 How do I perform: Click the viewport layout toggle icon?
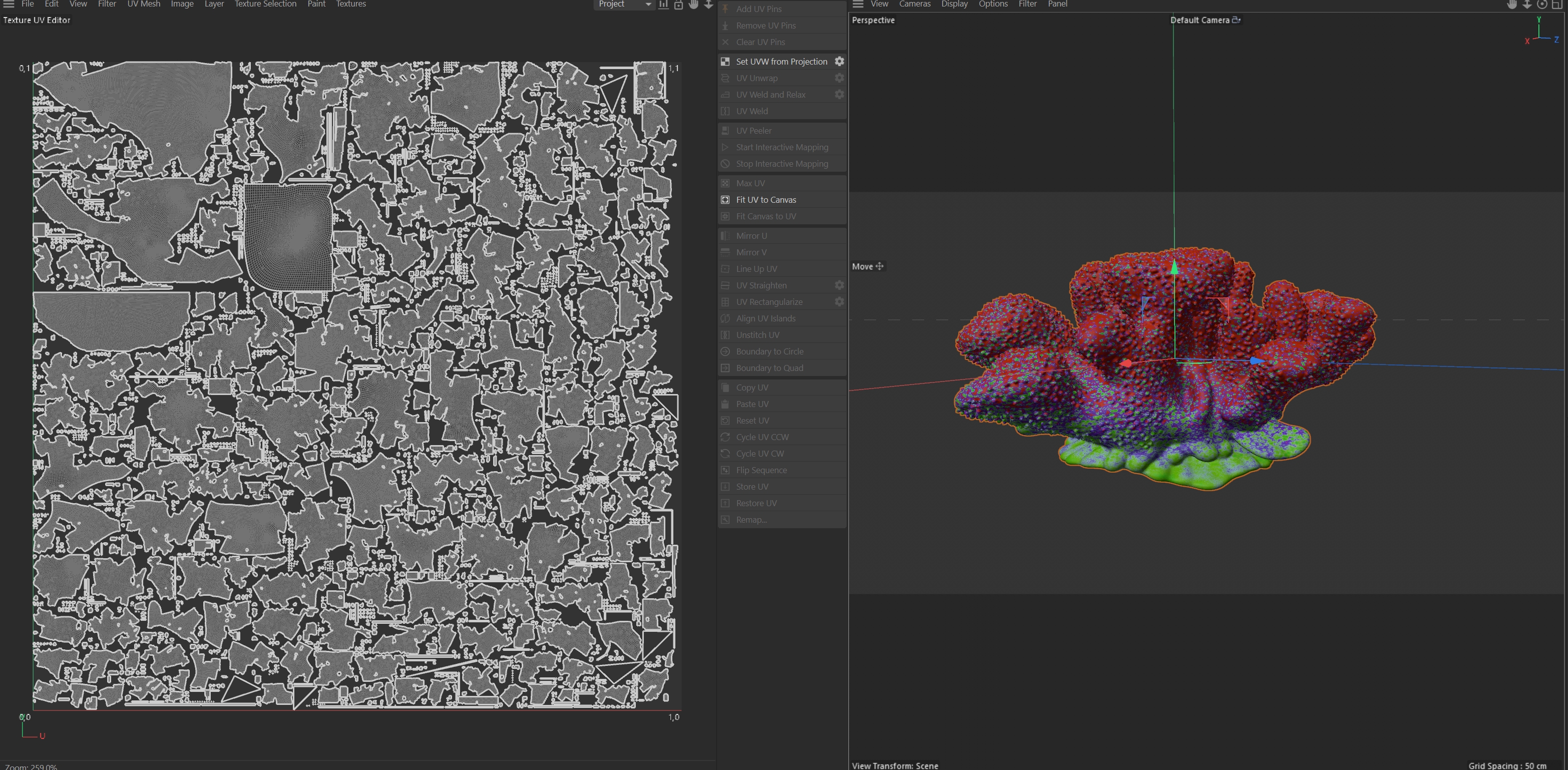tap(1557, 5)
